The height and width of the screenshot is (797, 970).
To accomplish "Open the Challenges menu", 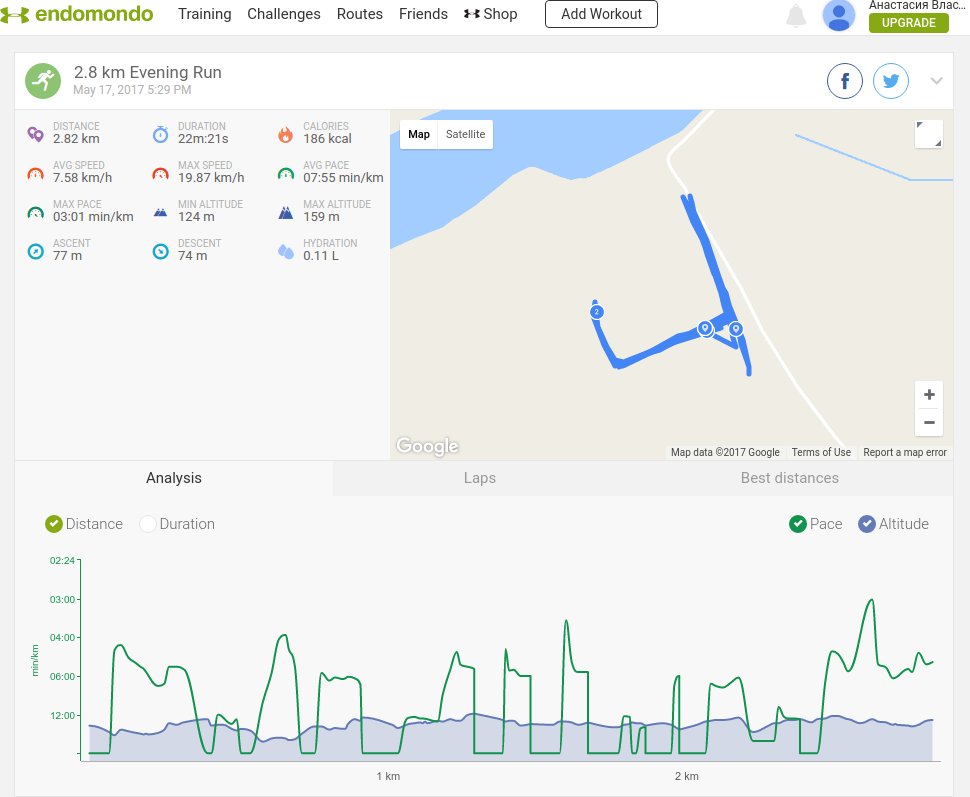I will (x=284, y=14).
